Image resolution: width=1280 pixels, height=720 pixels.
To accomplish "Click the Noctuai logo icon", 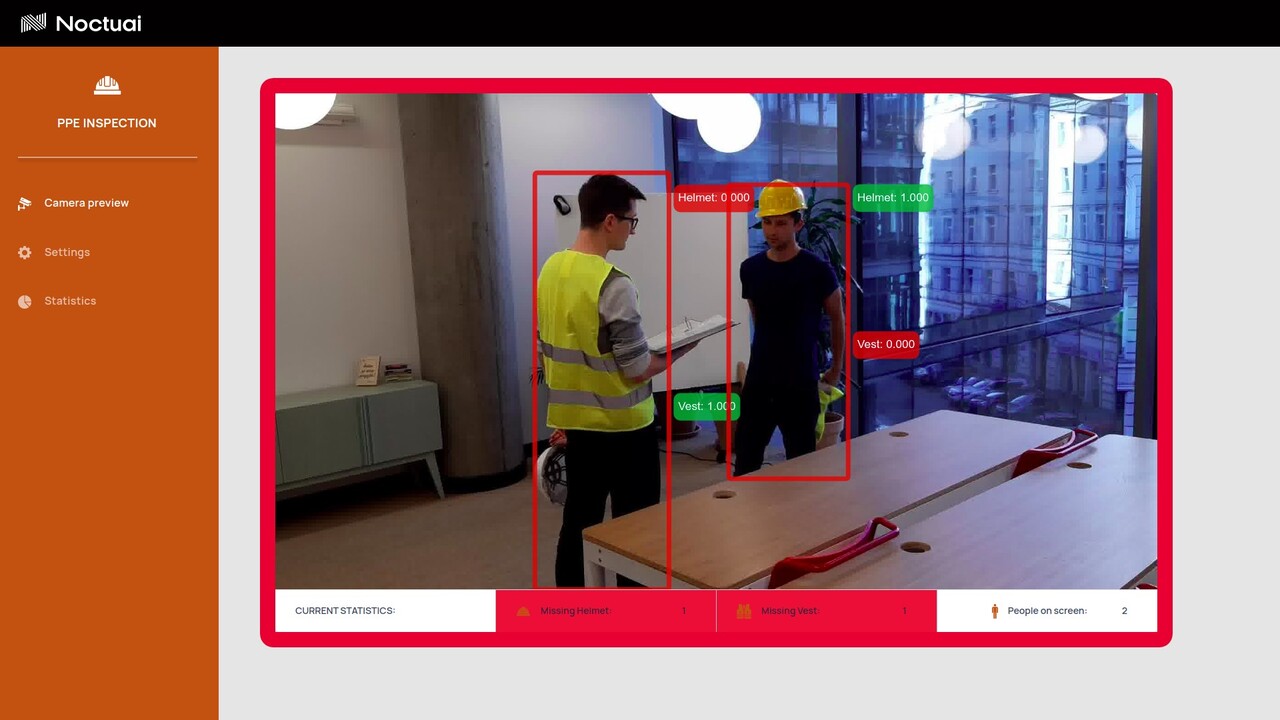I will click(33, 23).
